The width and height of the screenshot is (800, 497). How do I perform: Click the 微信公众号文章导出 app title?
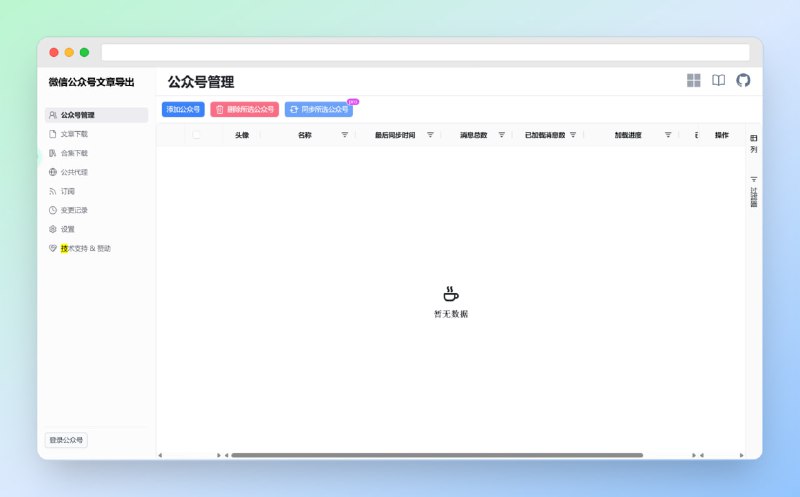click(91, 82)
